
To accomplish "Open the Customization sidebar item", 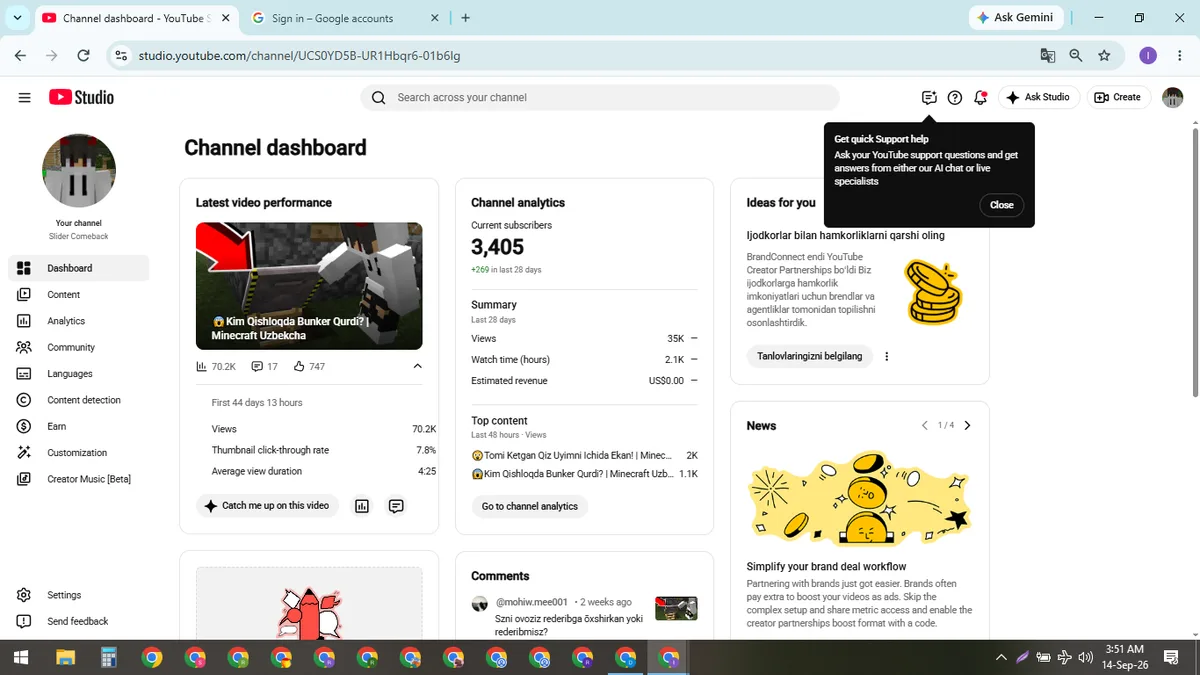I will [x=78, y=453].
